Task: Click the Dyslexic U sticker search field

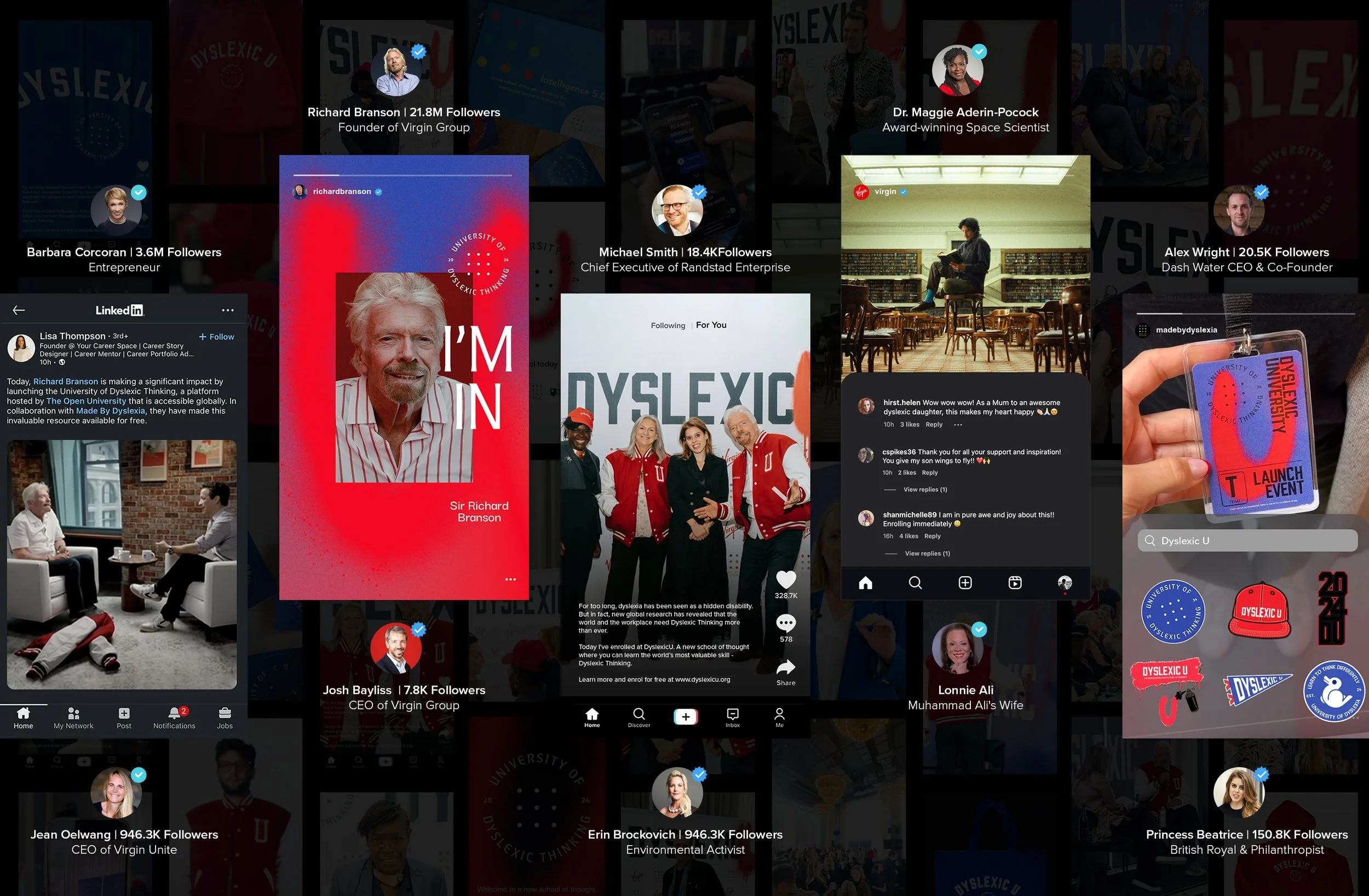Action: (1247, 541)
